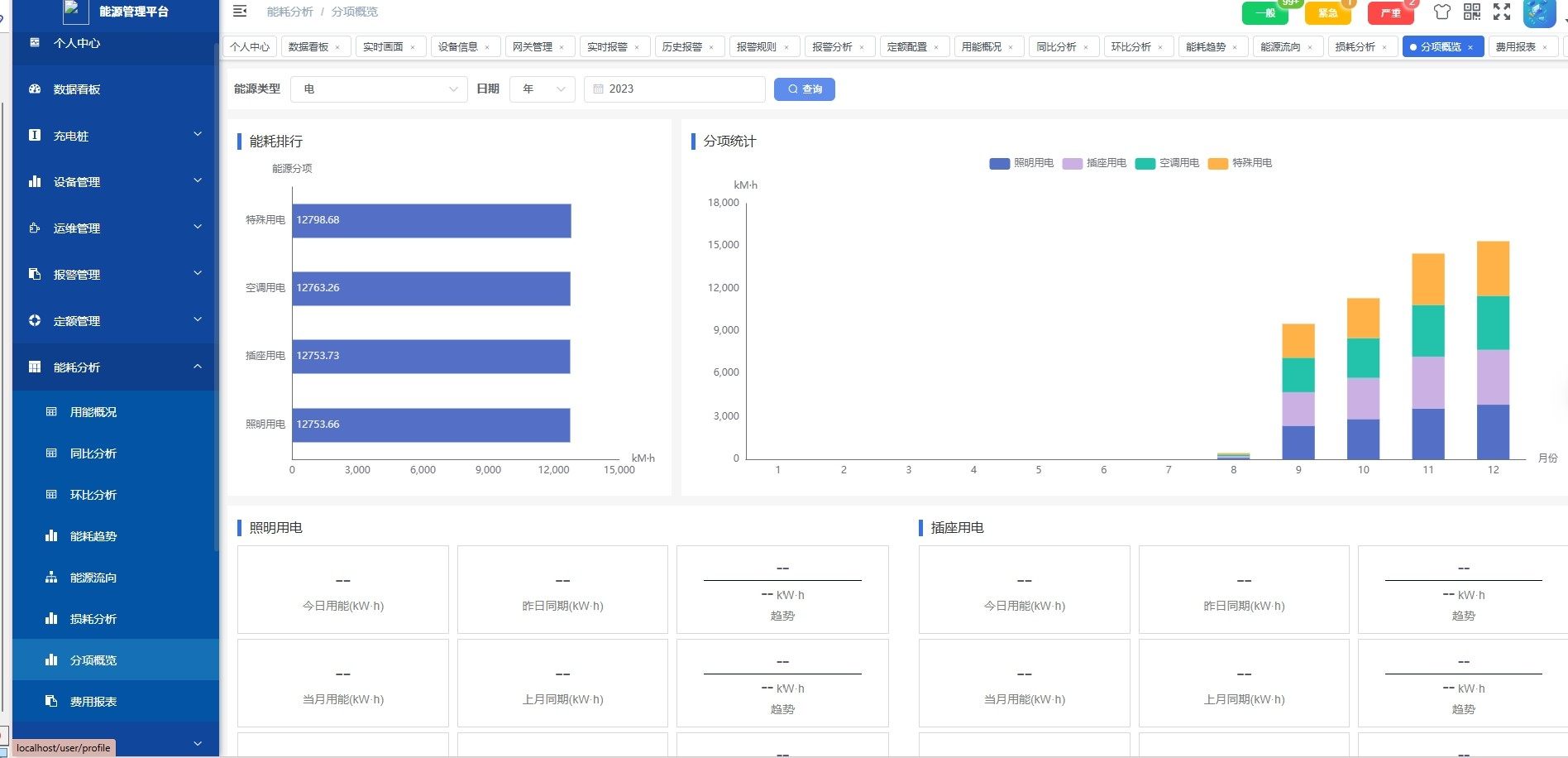Click the 查询 search button
The image size is (1568, 758).
pyautogui.click(x=804, y=89)
